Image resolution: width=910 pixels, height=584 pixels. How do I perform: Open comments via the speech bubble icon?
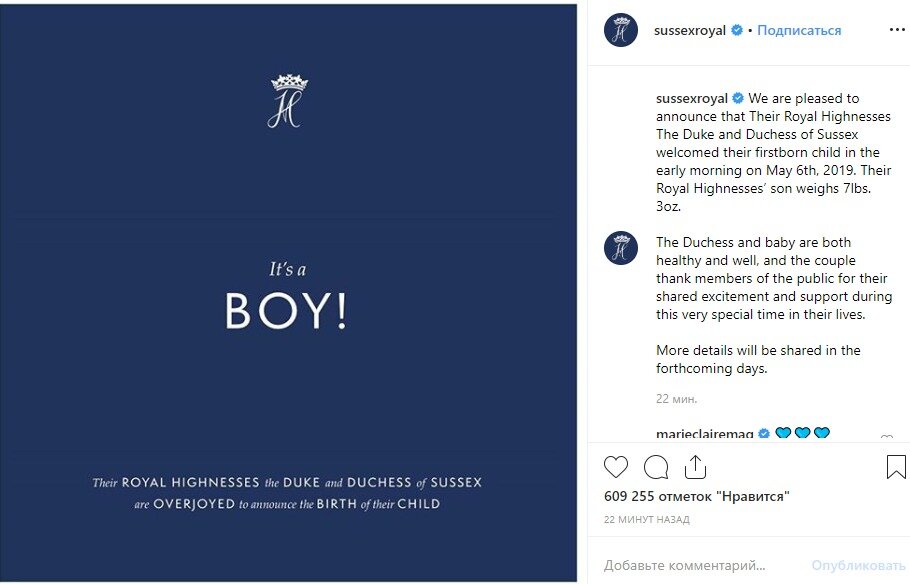tap(656, 467)
